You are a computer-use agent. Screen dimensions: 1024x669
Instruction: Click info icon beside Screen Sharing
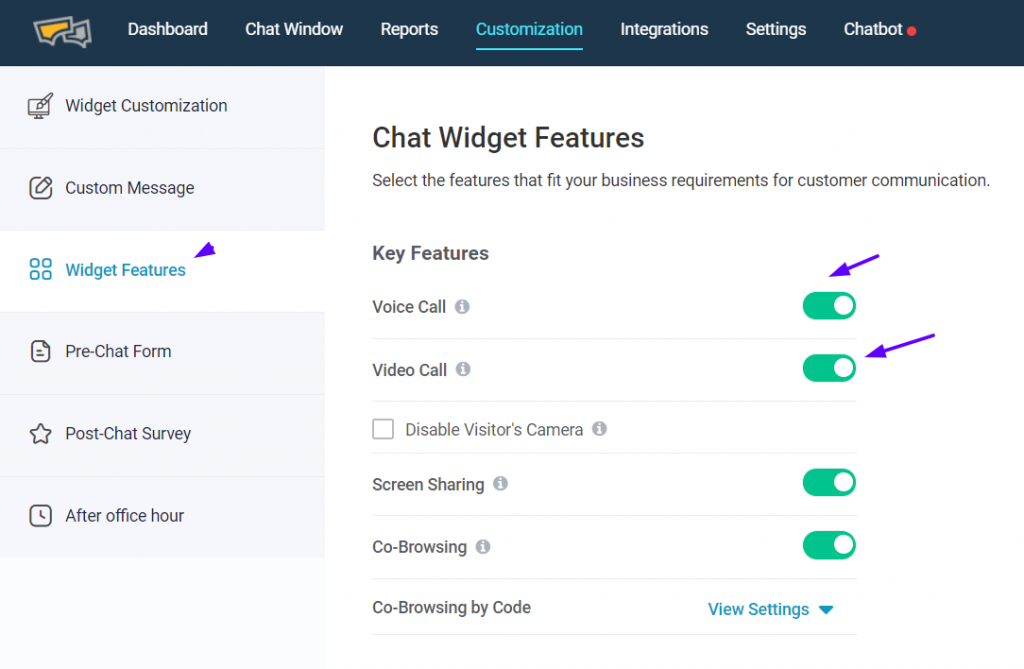(500, 484)
